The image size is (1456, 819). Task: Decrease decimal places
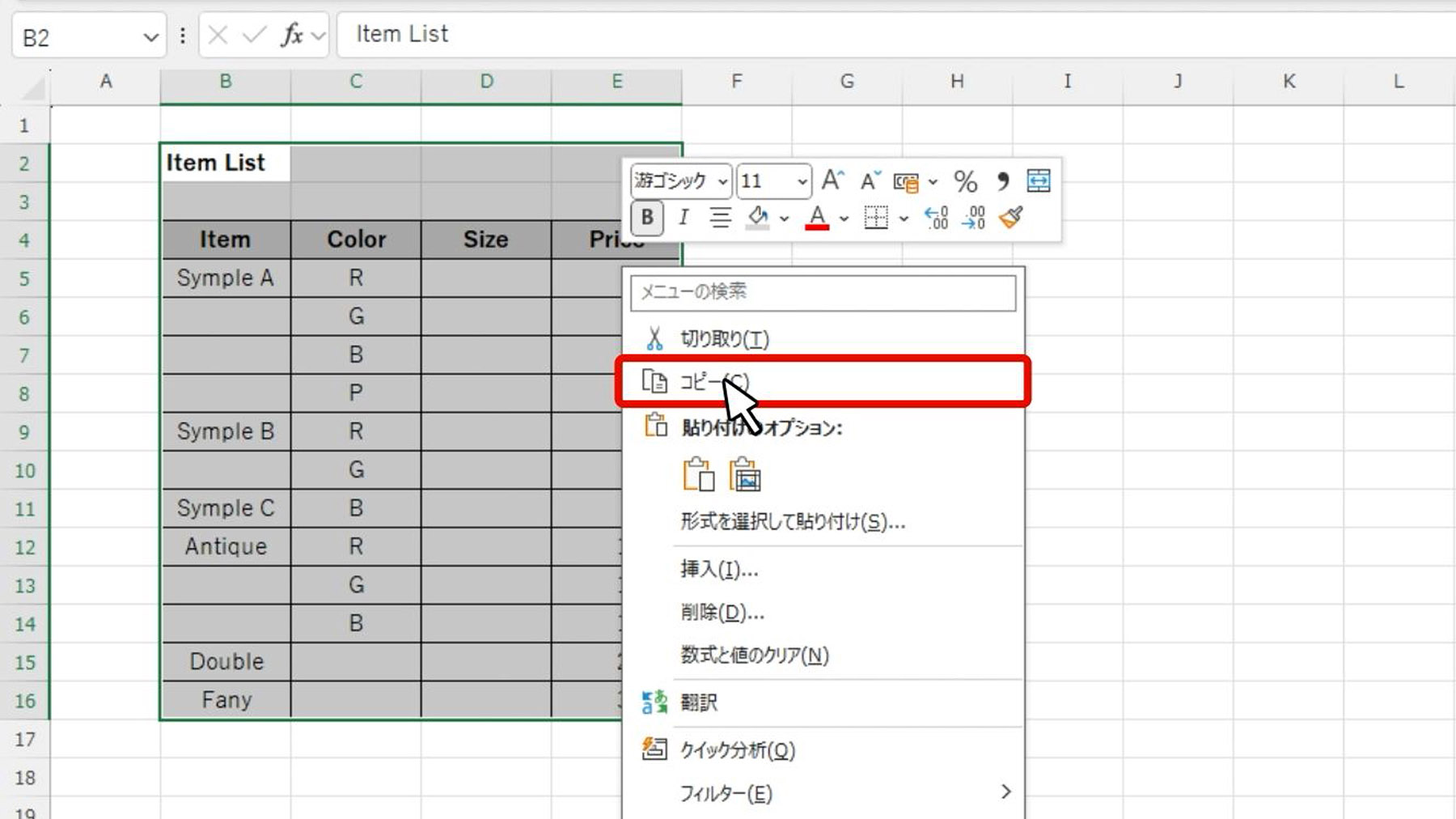(x=973, y=217)
